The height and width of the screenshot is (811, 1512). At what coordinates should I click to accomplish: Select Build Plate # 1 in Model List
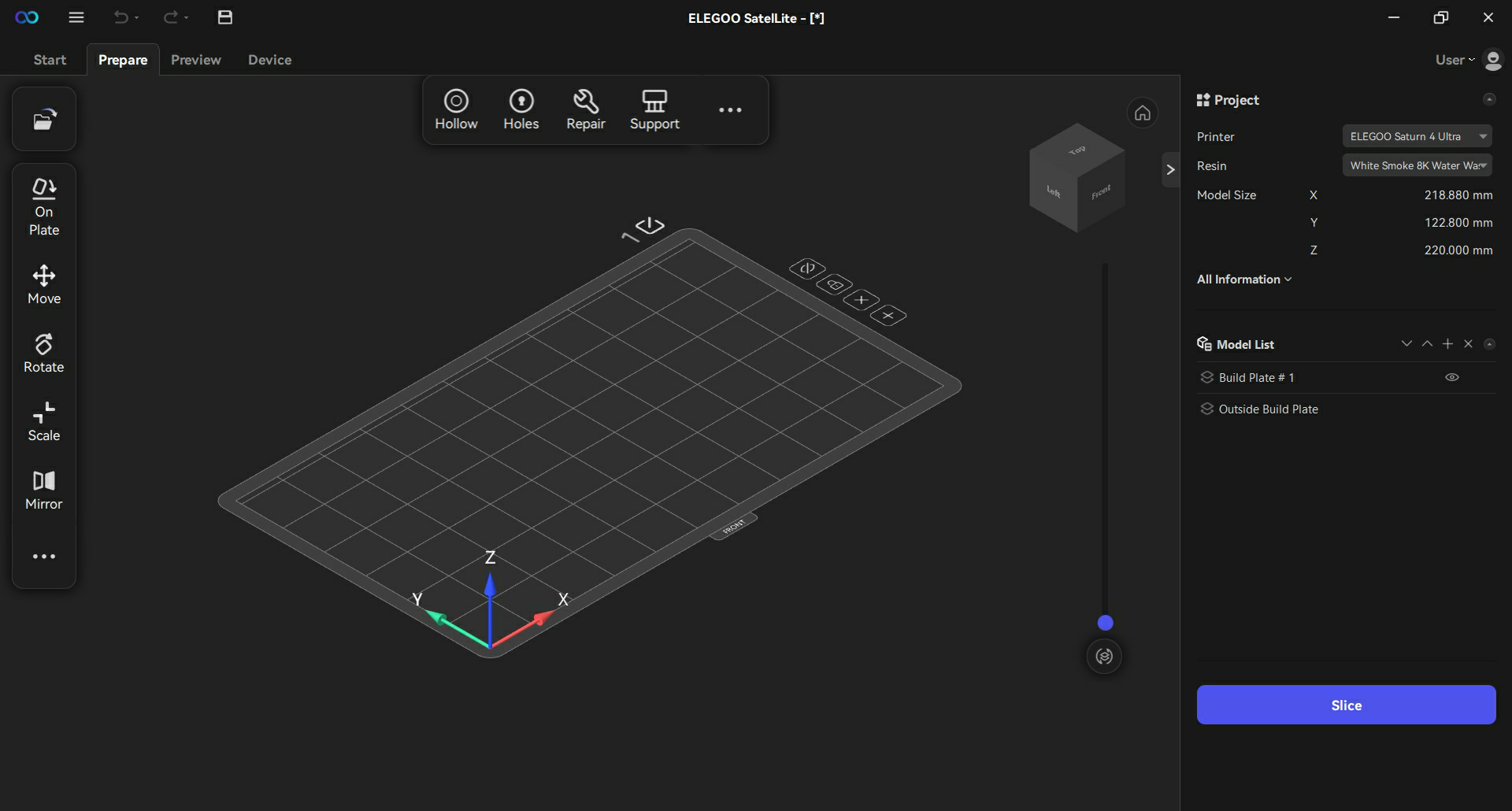pos(1346,377)
